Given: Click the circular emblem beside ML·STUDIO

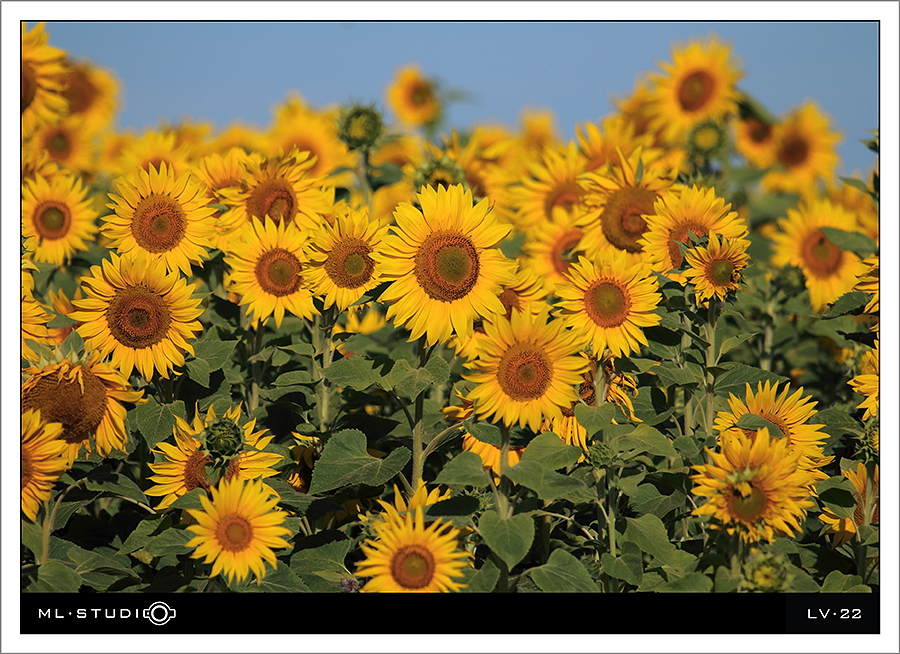Looking at the screenshot, I should (160, 613).
